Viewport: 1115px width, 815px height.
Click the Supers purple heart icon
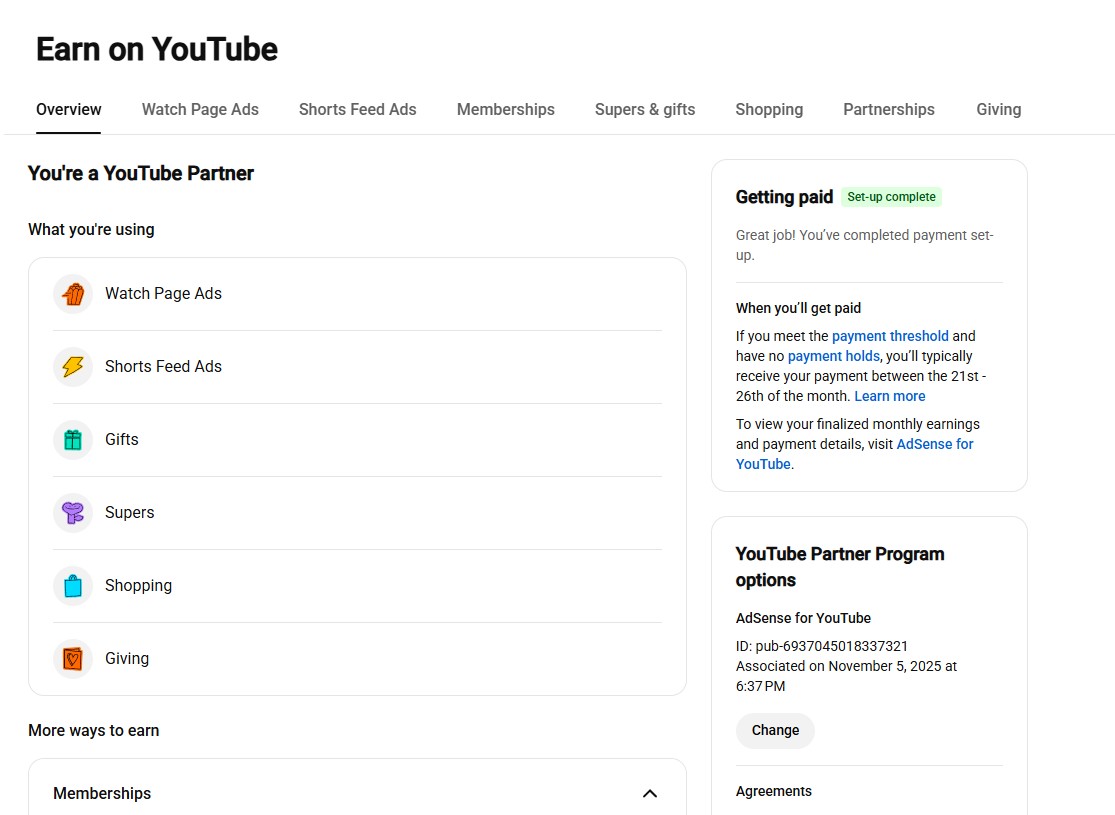click(x=73, y=513)
